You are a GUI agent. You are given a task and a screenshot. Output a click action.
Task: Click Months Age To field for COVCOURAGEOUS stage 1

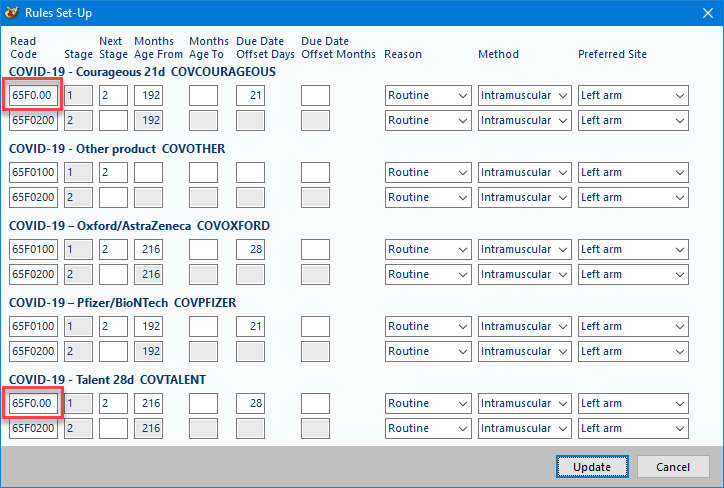[x=203, y=96]
